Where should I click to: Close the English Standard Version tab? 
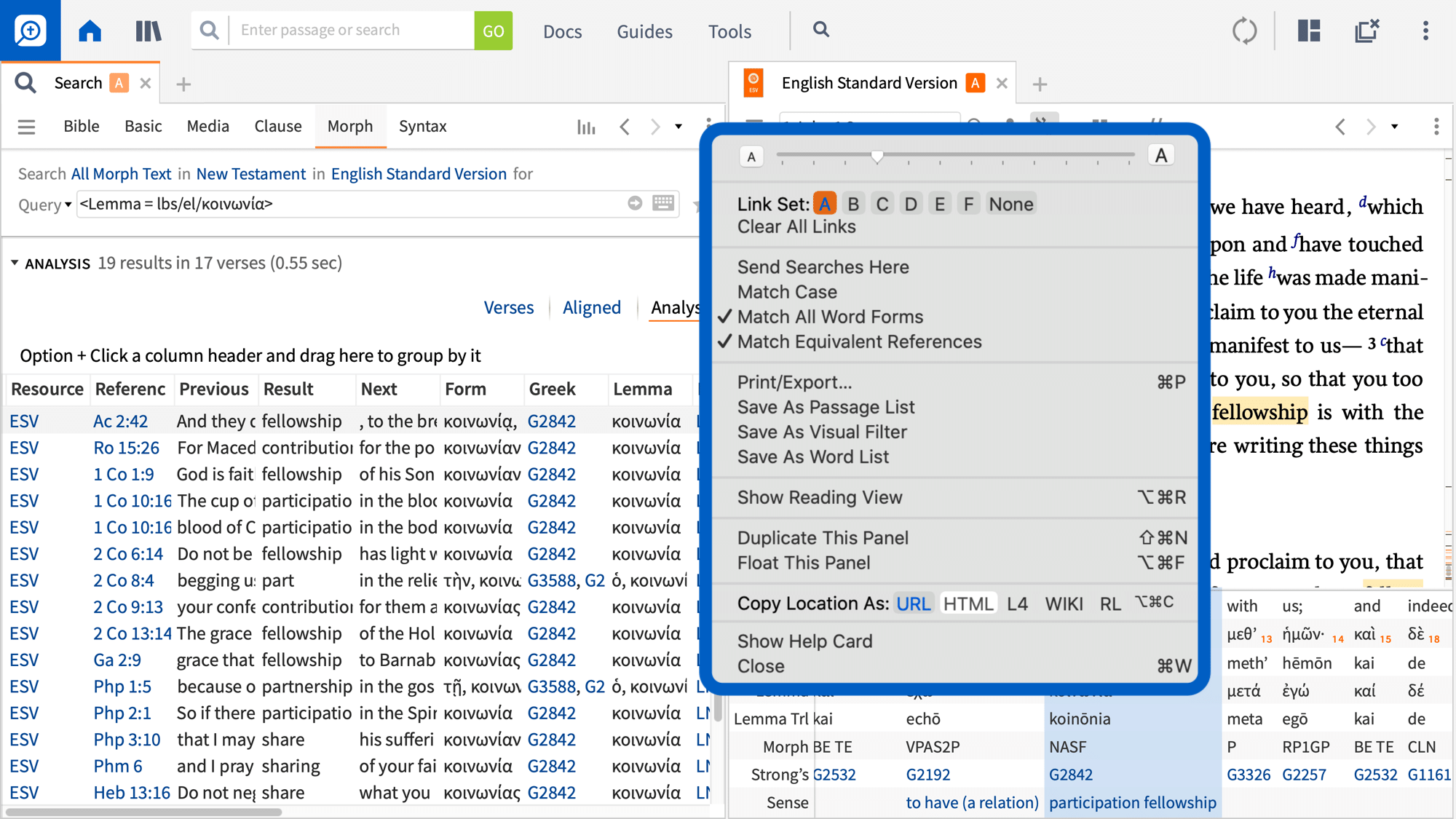pyautogui.click(x=1002, y=83)
